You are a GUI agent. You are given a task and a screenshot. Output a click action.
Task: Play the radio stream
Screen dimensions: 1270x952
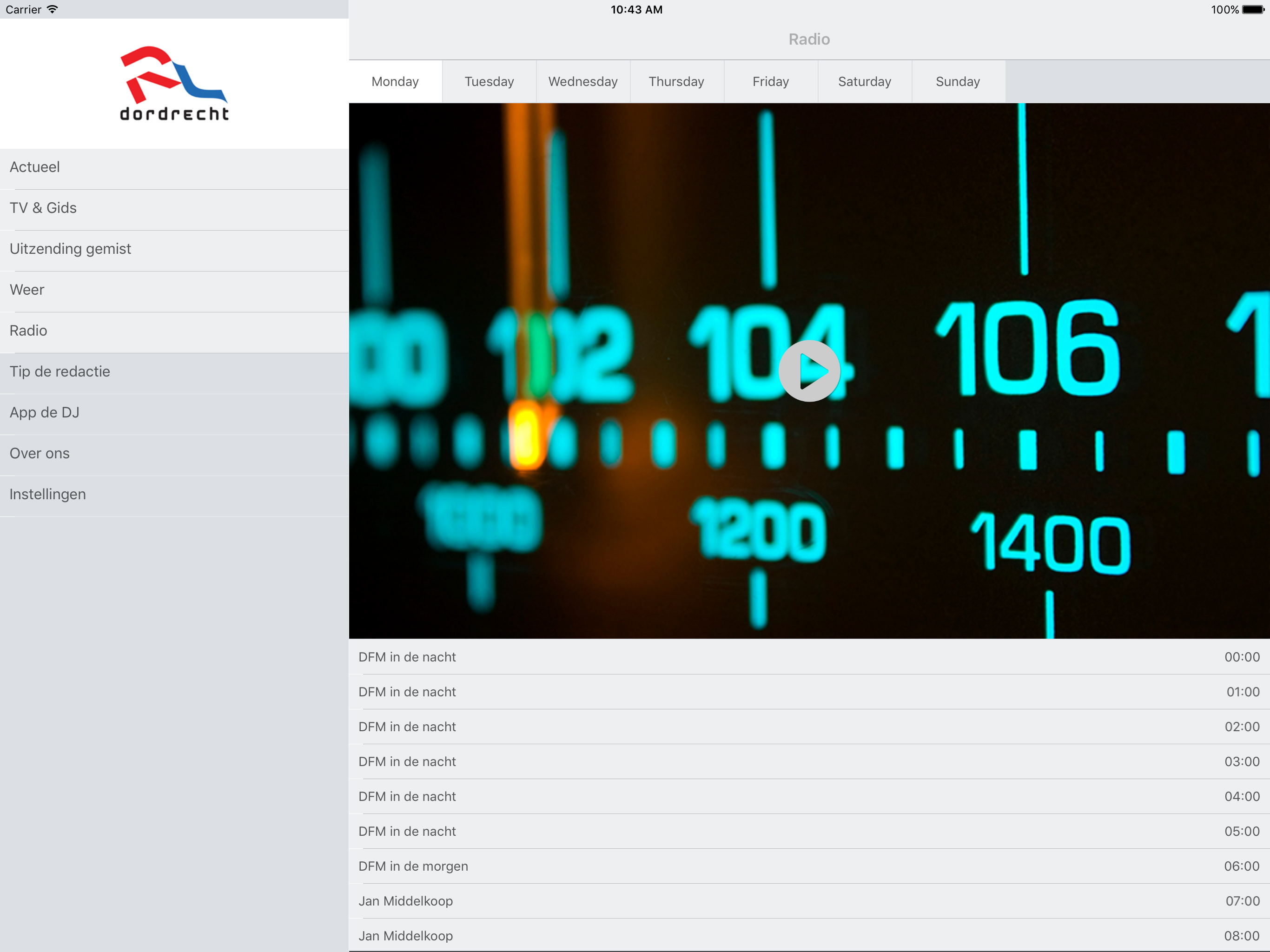point(809,371)
